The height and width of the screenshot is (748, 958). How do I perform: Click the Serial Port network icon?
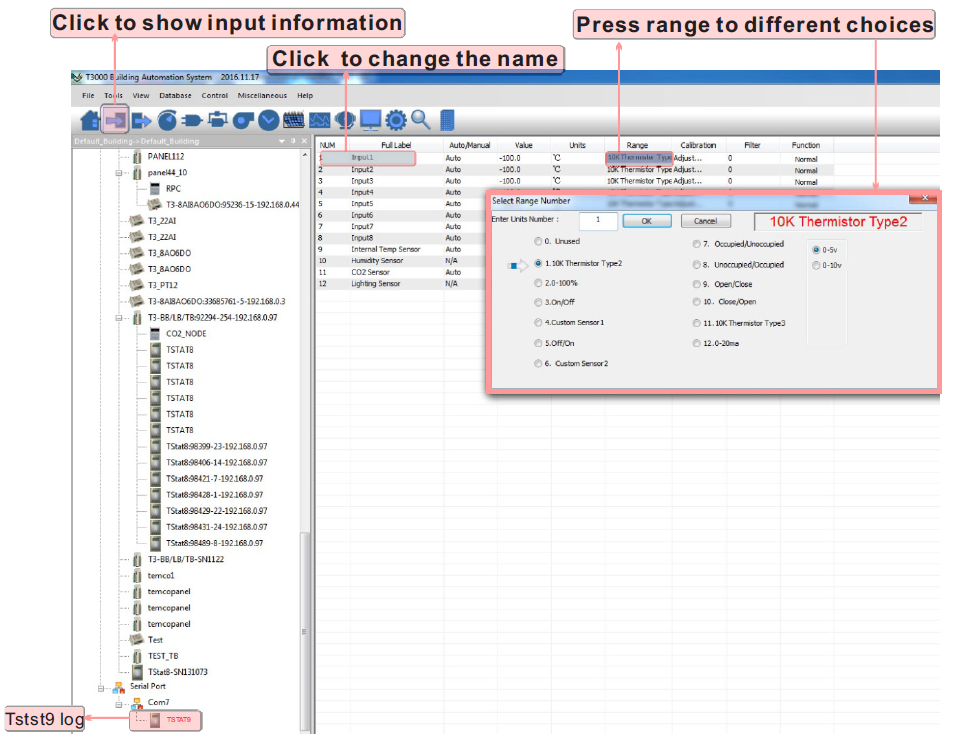[119, 688]
